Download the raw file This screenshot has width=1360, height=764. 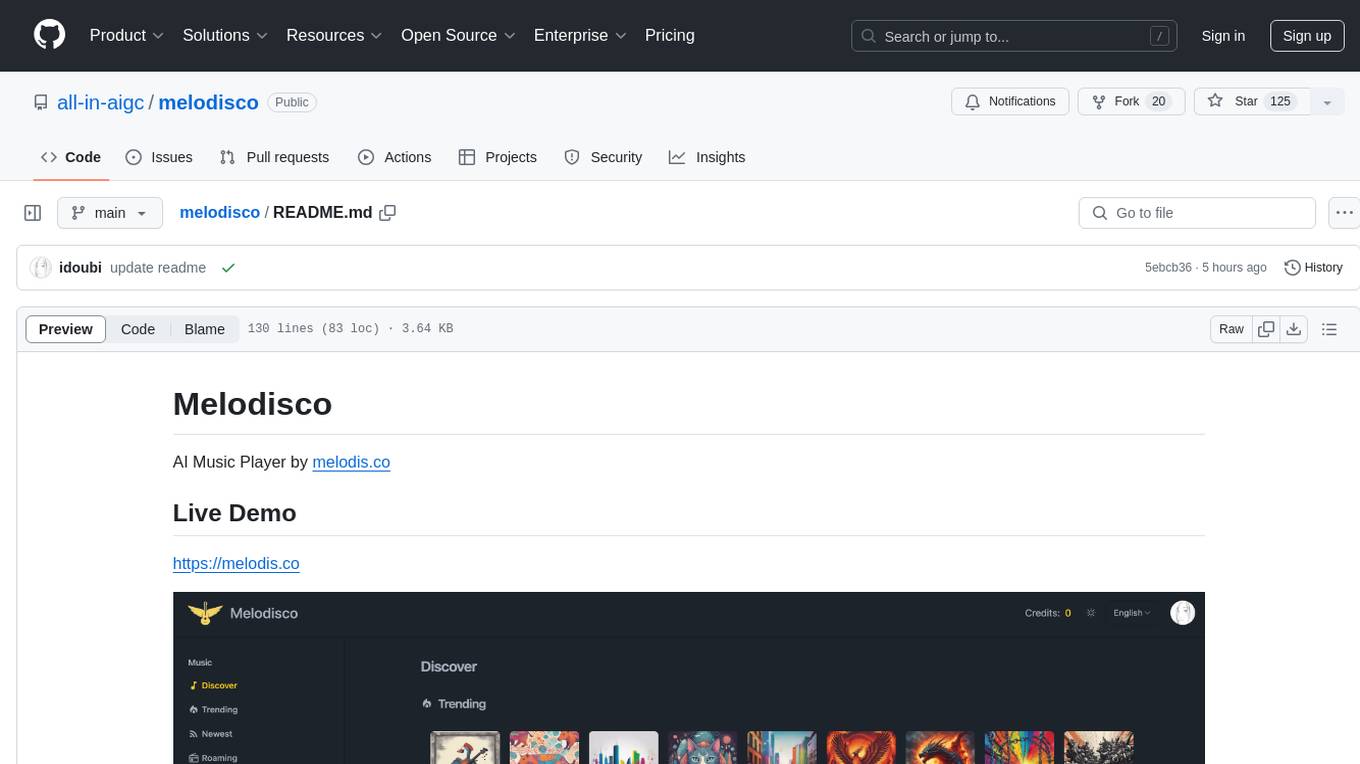coord(1294,329)
